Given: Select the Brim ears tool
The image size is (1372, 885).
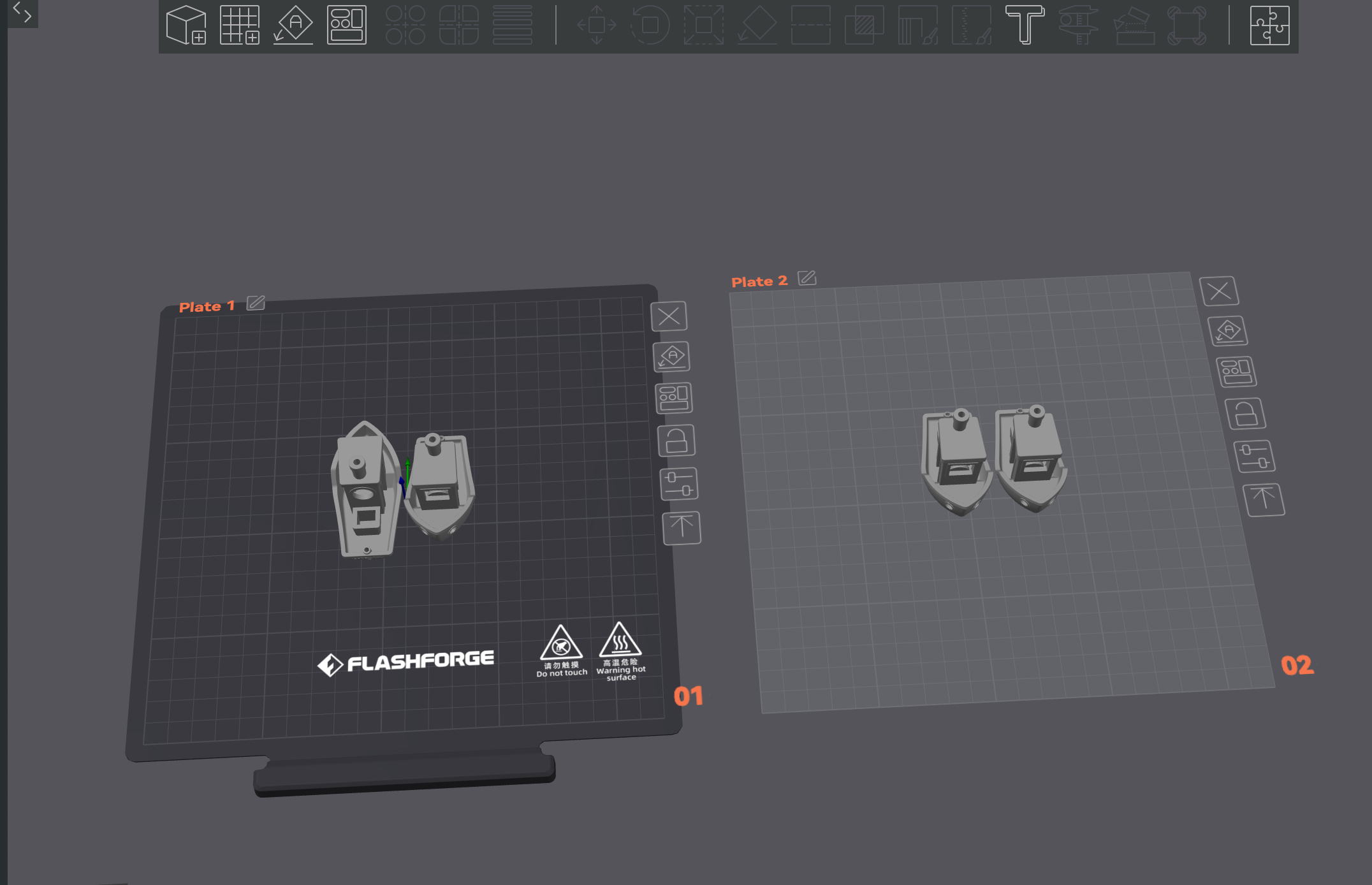Looking at the screenshot, I should [1186, 26].
